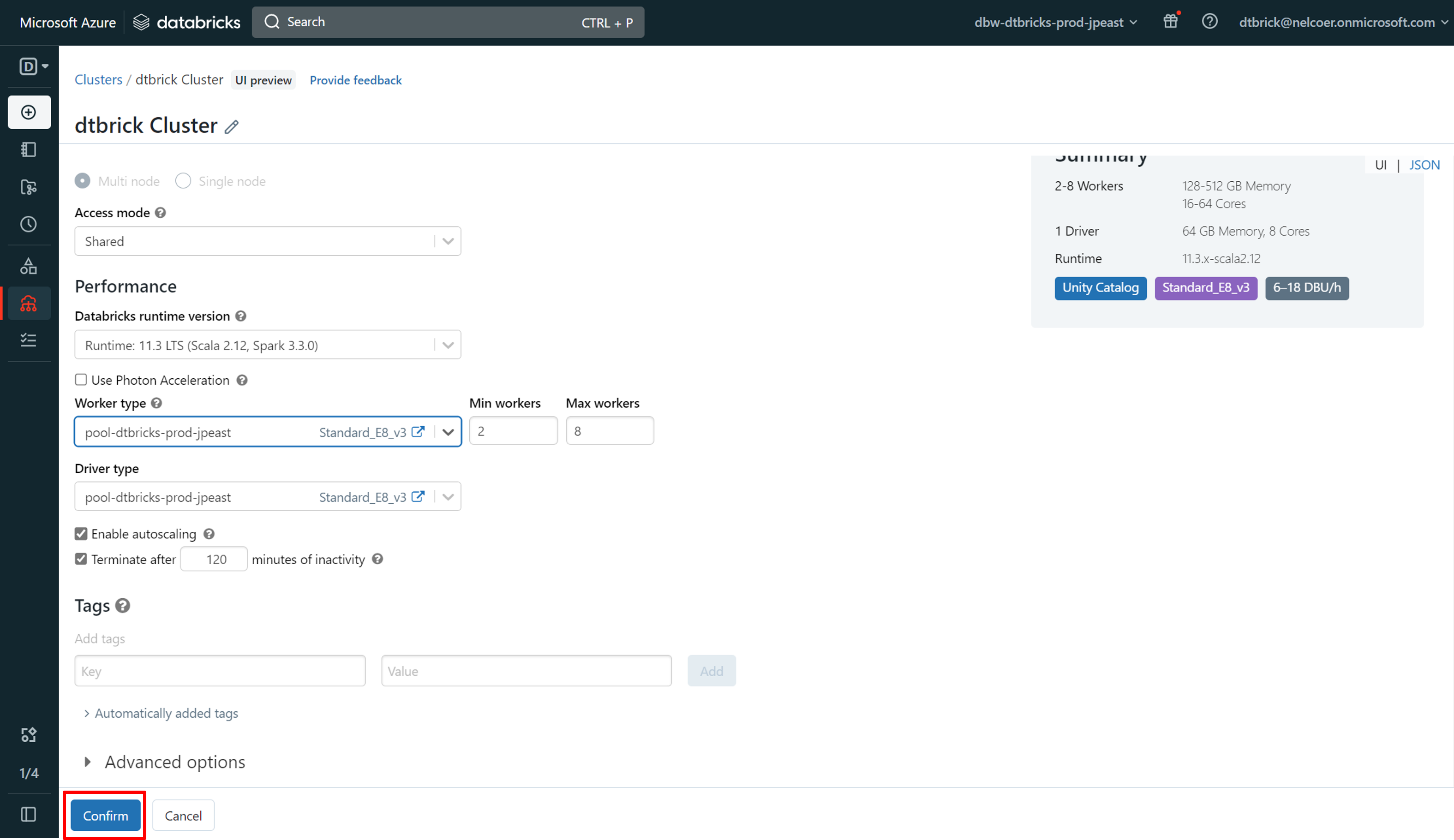Open the gift box what's new icon
Viewport: 1454px width, 840px height.
pyautogui.click(x=1170, y=22)
